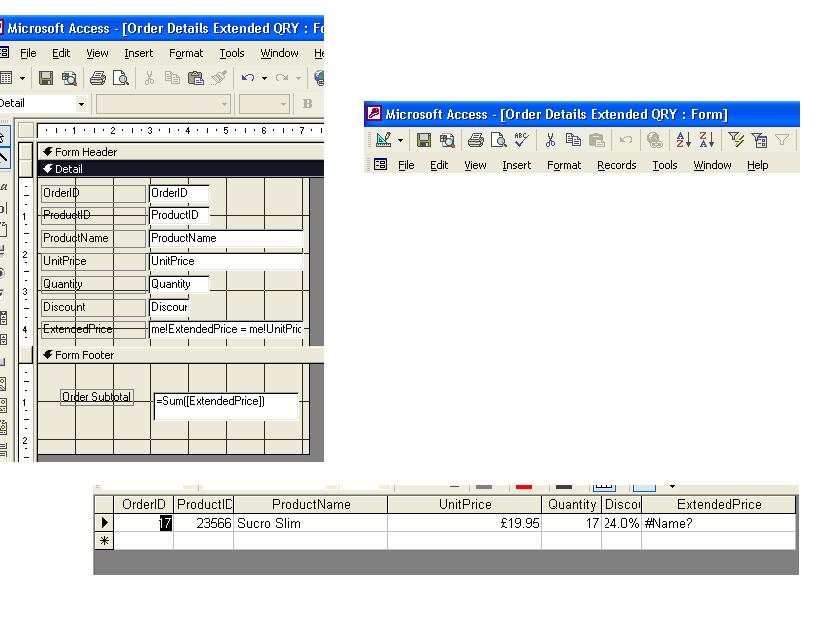Click the '£19.95' UnitPrice cell

pos(464,523)
